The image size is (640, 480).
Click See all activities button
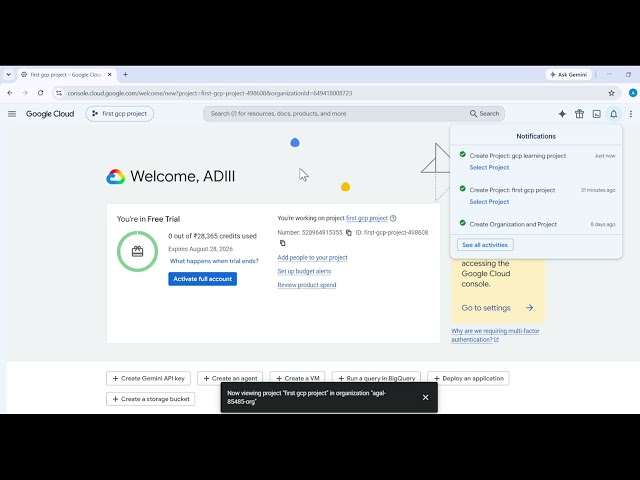(485, 245)
